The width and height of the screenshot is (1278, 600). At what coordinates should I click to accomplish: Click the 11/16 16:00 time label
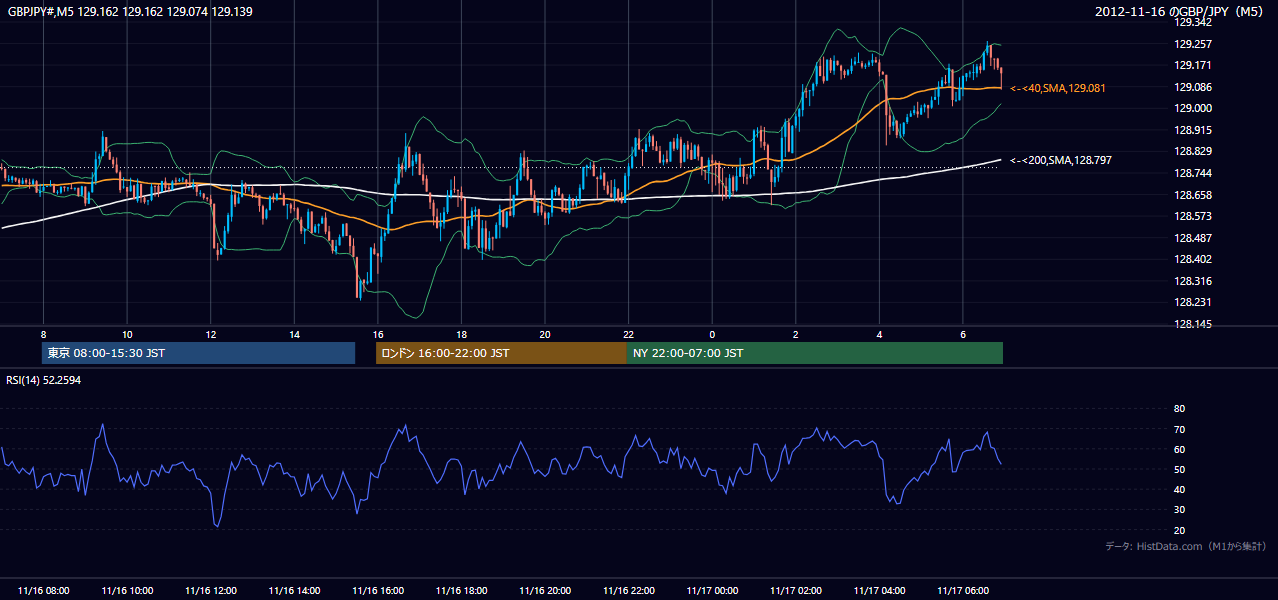tap(377, 591)
